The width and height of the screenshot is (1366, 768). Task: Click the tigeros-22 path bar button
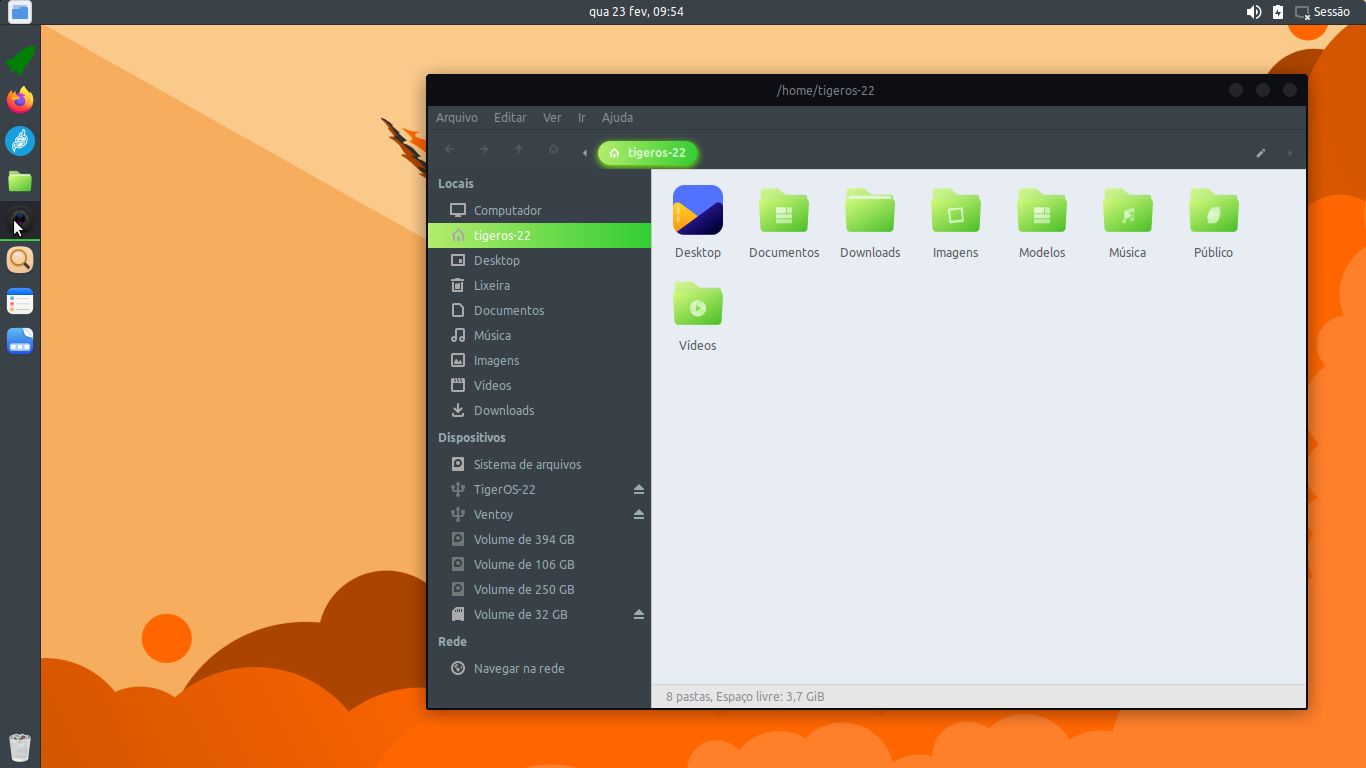pos(648,153)
